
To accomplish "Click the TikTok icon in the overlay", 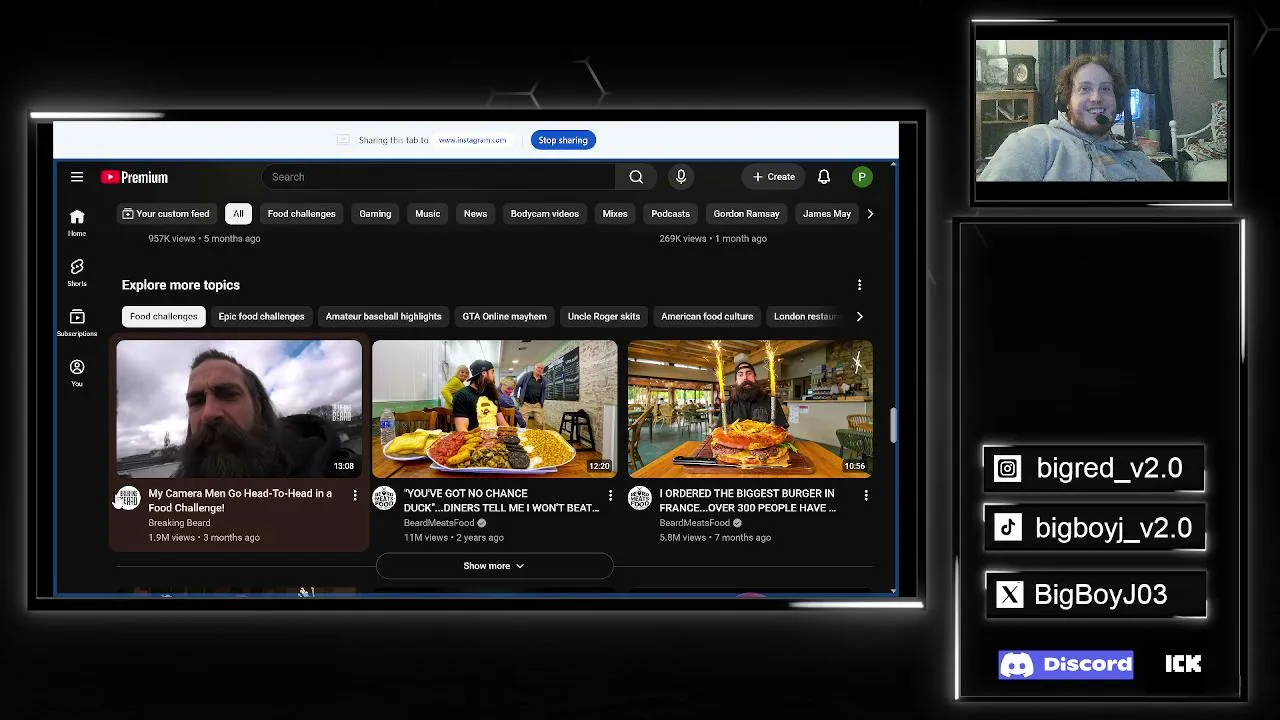I will 1008,529.
